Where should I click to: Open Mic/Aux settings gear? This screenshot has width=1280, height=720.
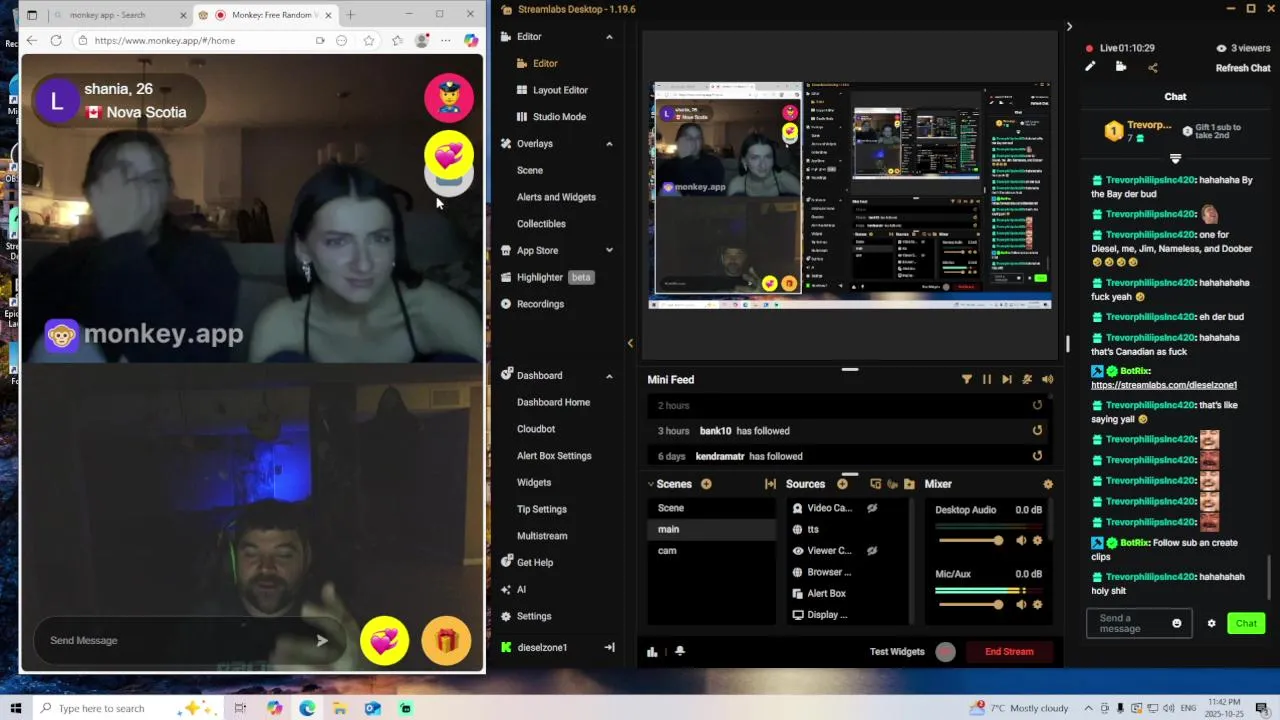(1037, 604)
